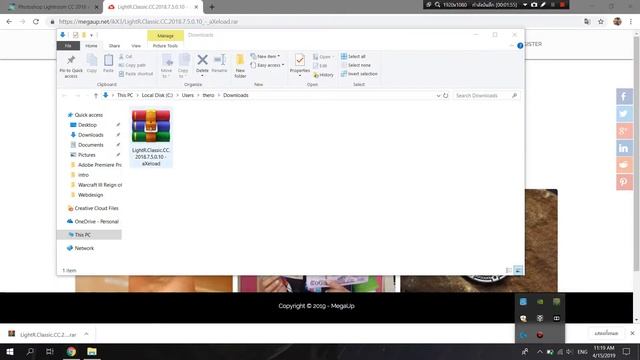Click Invert selection

(x=359, y=74)
